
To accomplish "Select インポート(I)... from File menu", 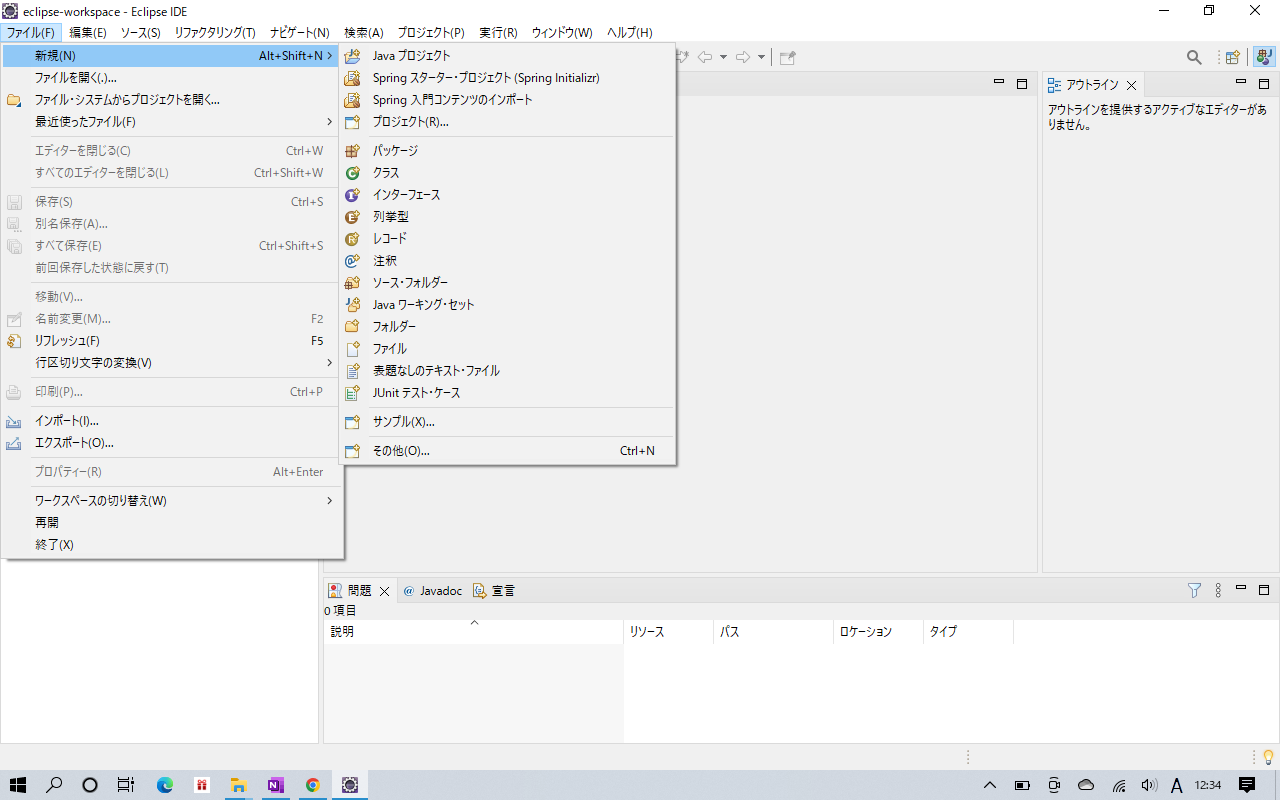I will pyautogui.click(x=67, y=421).
